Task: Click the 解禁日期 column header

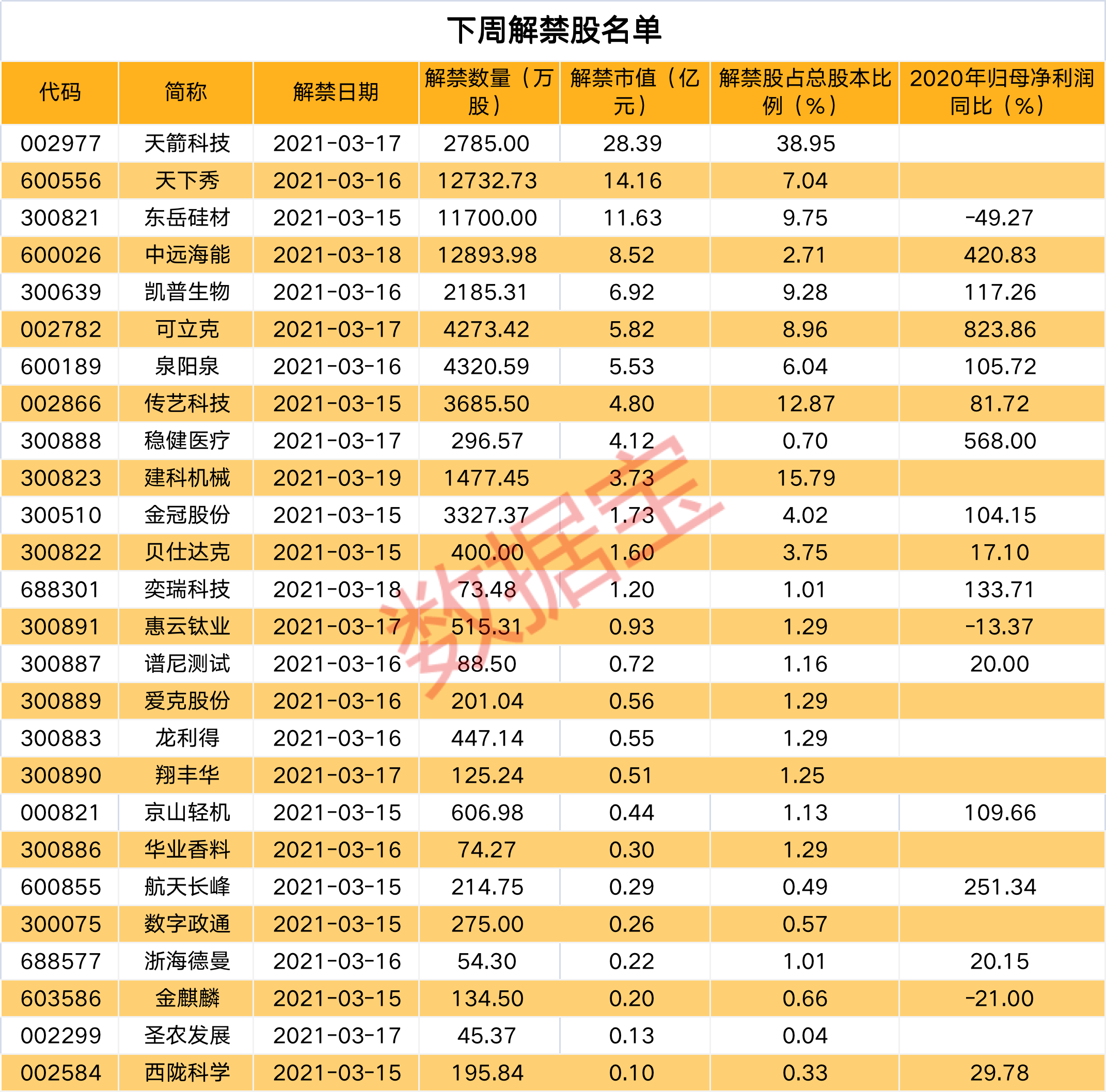Action: (x=336, y=92)
